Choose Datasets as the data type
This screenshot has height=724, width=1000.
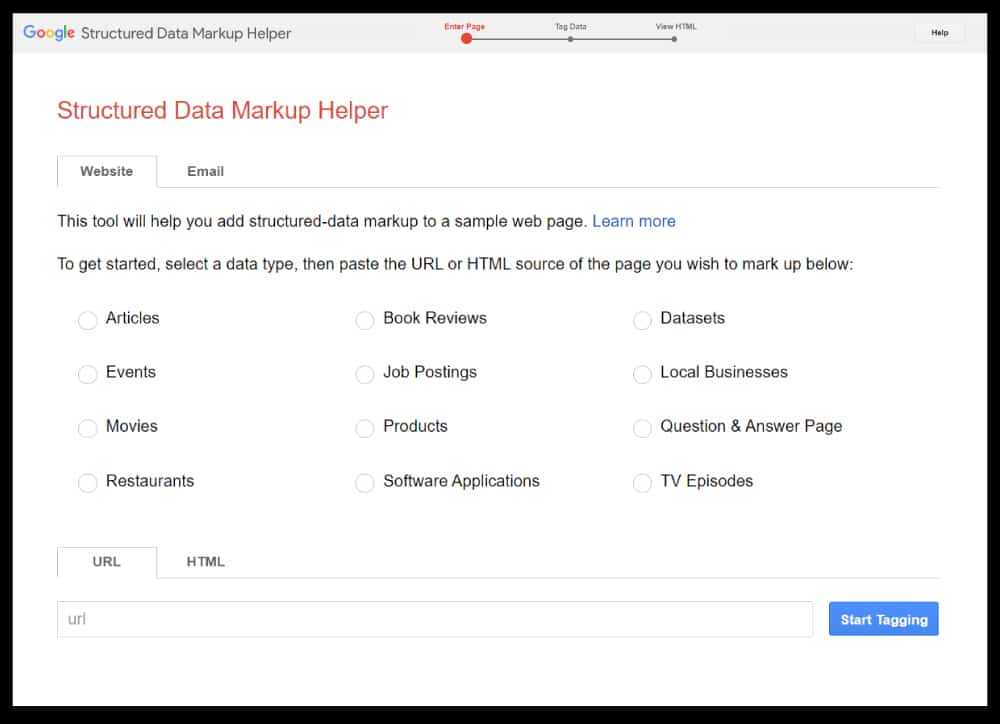[x=642, y=320]
